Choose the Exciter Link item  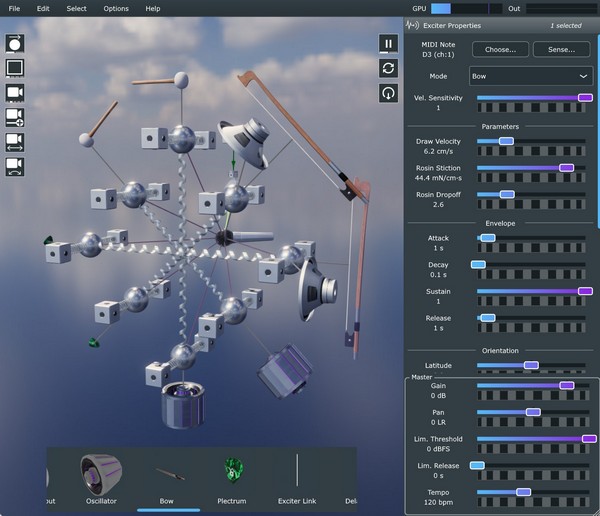click(x=296, y=476)
